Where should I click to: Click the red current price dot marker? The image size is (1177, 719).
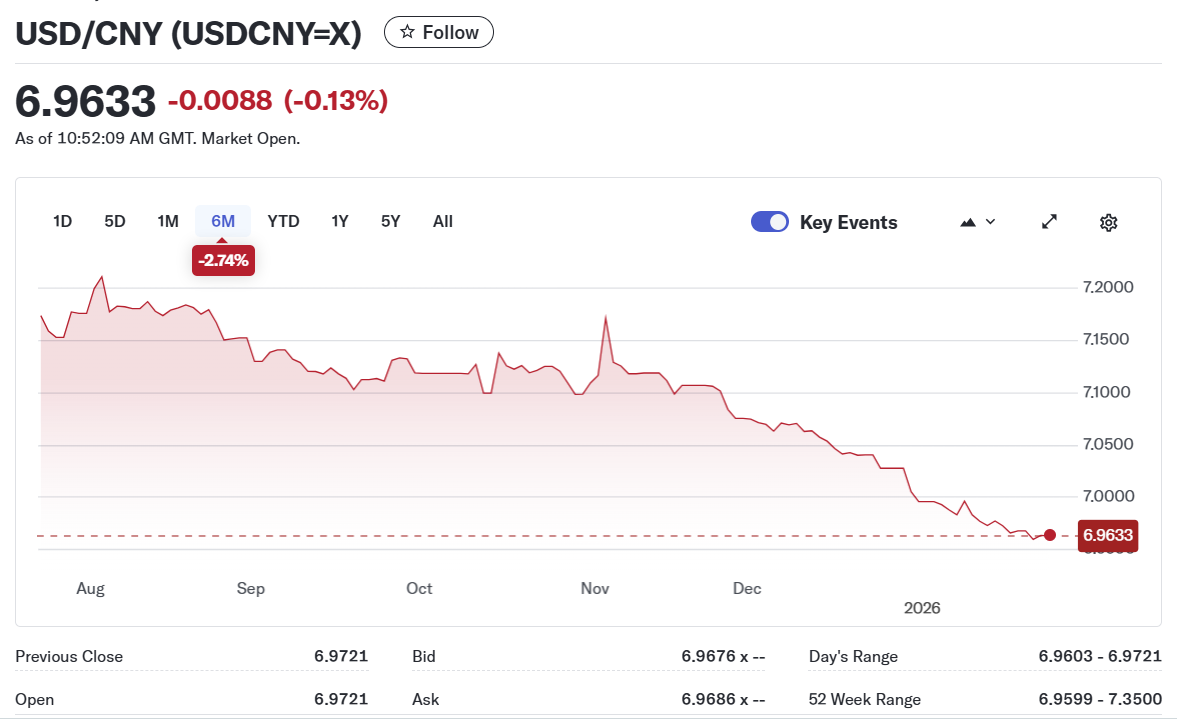click(1049, 535)
